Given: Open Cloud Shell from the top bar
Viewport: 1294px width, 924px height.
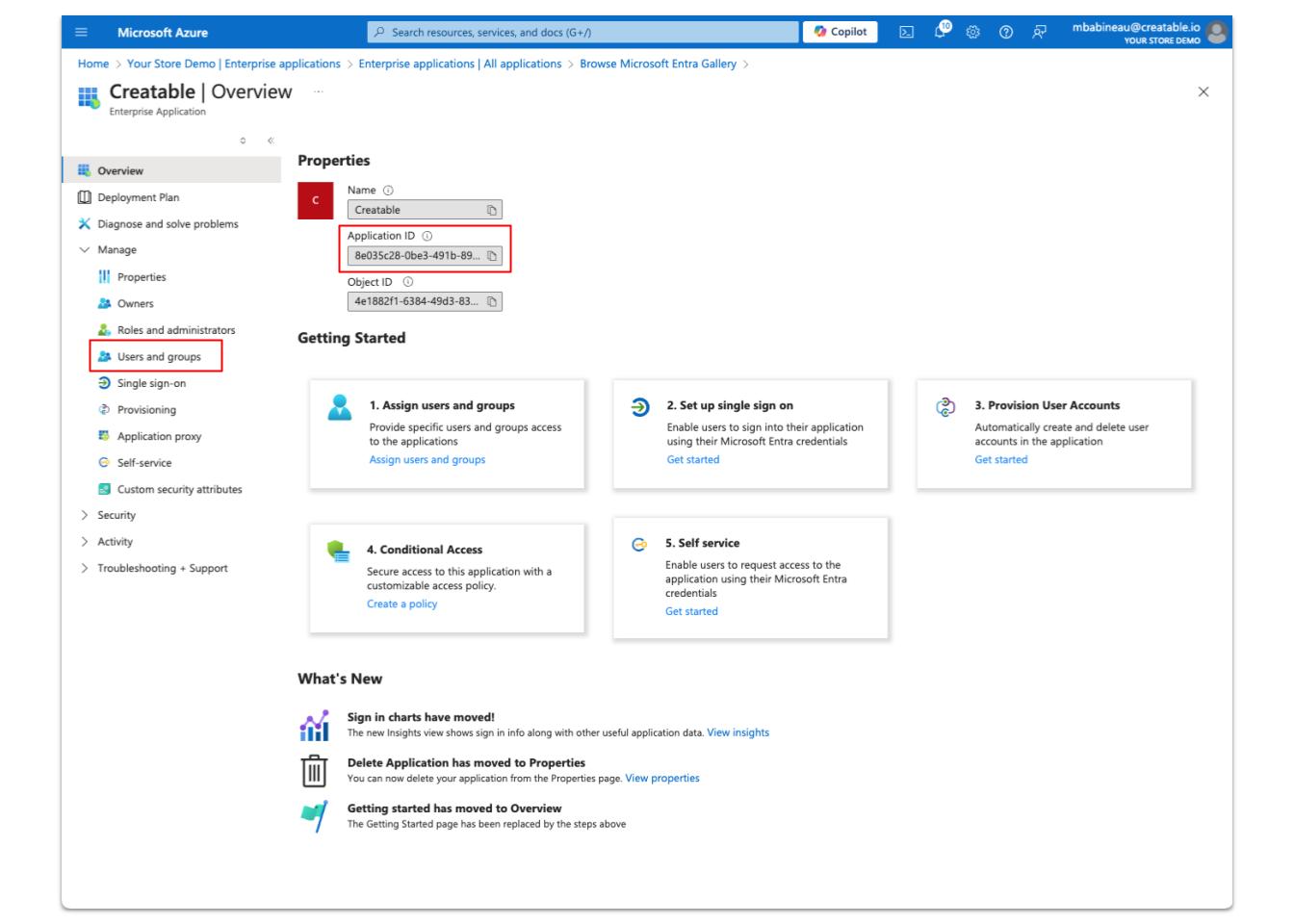Looking at the screenshot, I should [906, 33].
